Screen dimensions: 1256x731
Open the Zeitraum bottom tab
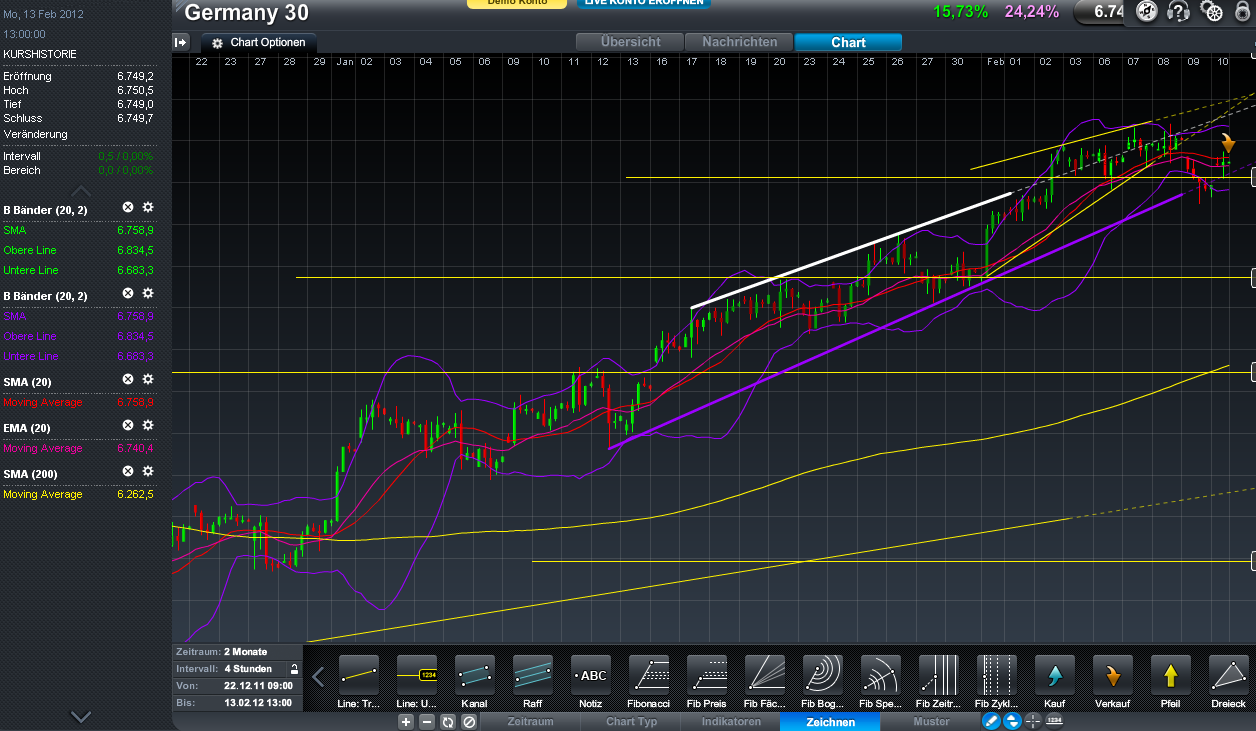tap(530, 721)
